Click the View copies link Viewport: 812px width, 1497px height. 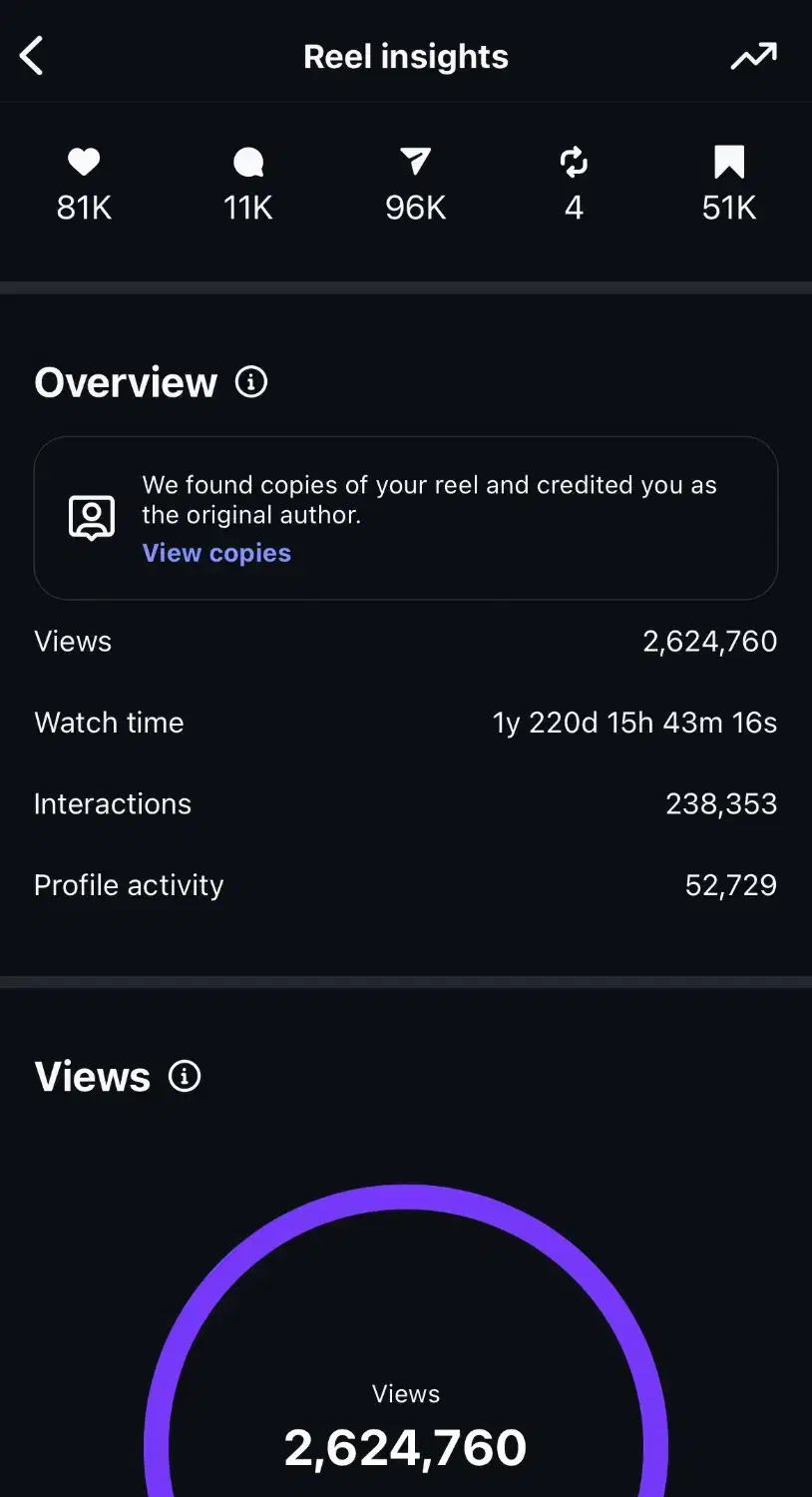[x=216, y=553]
